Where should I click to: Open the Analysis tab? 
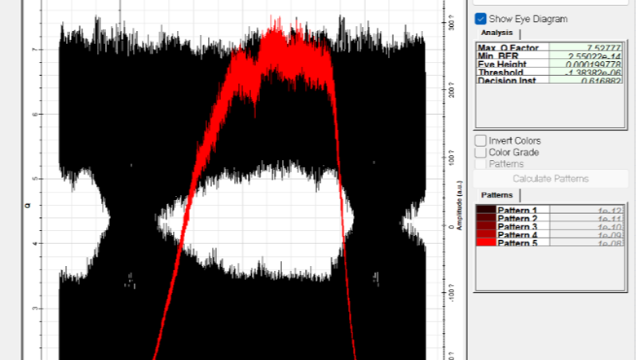(496, 33)
